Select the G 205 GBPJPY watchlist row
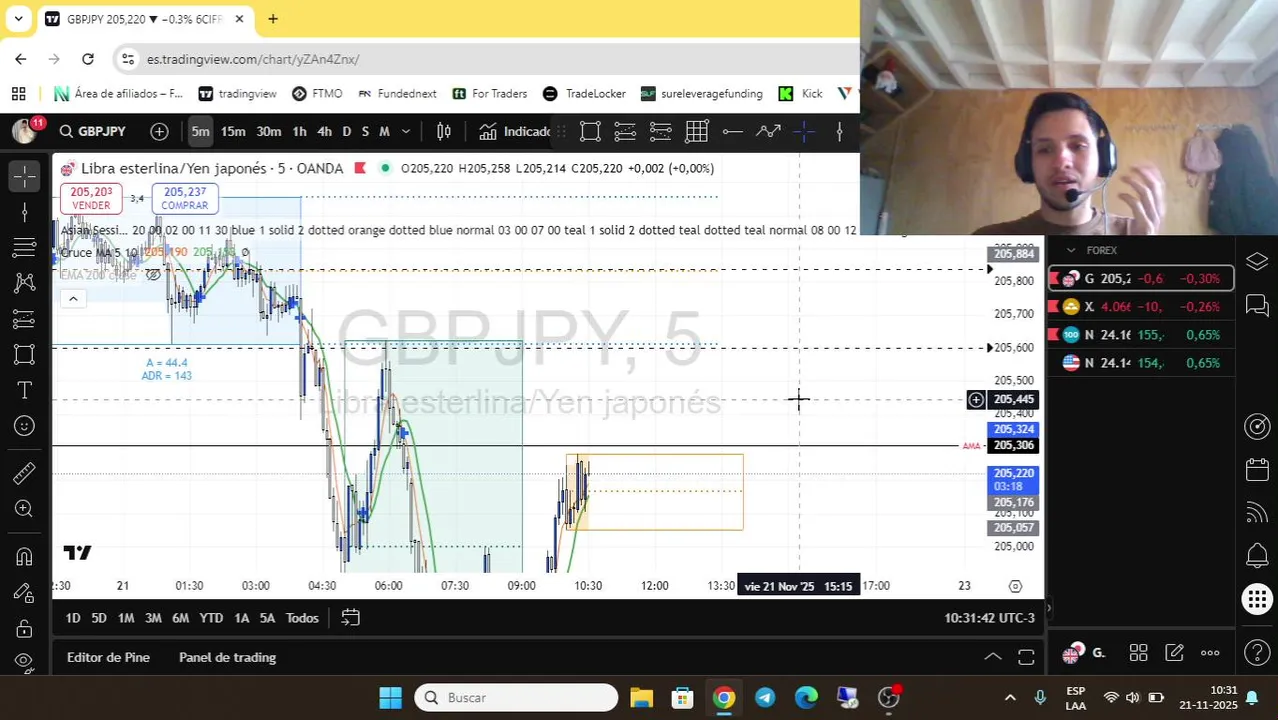 click(1141, 279)
